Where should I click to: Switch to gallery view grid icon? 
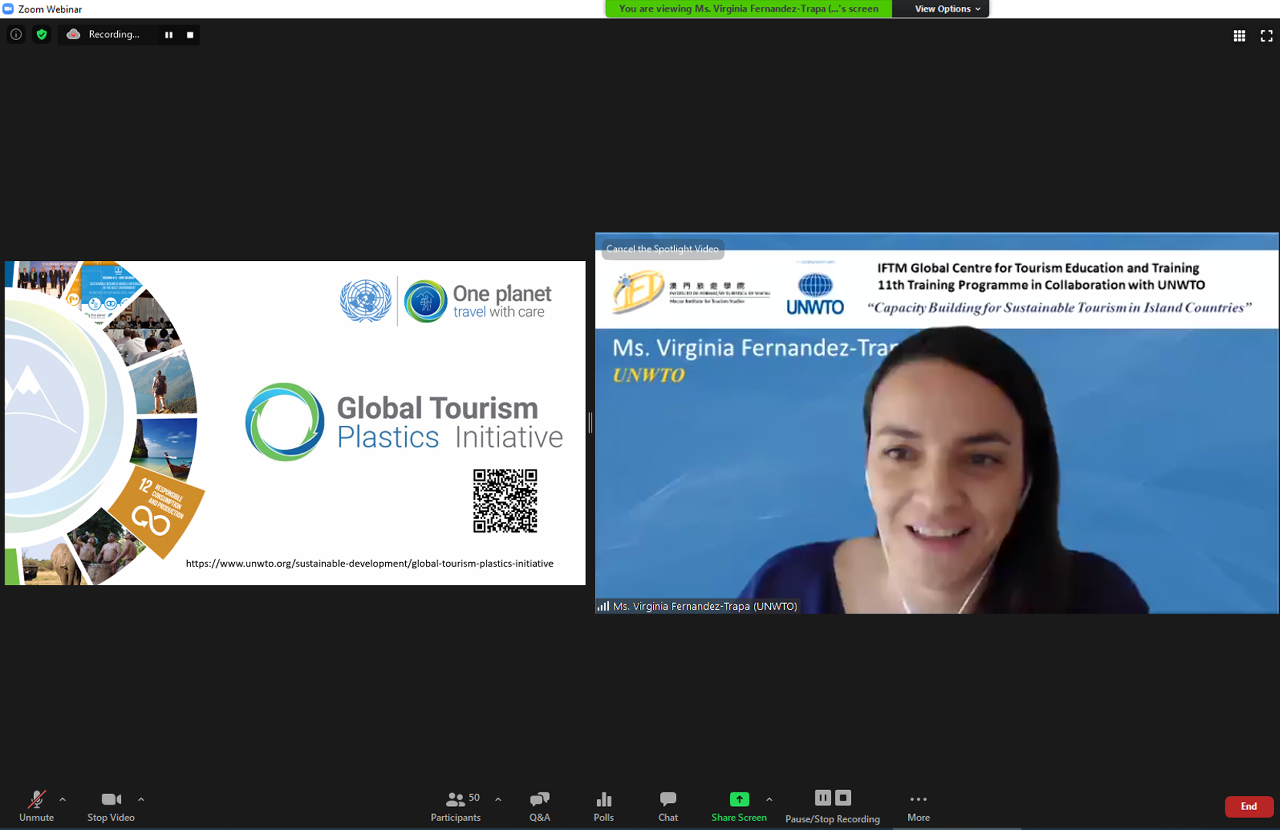[x=1239, y=36]
